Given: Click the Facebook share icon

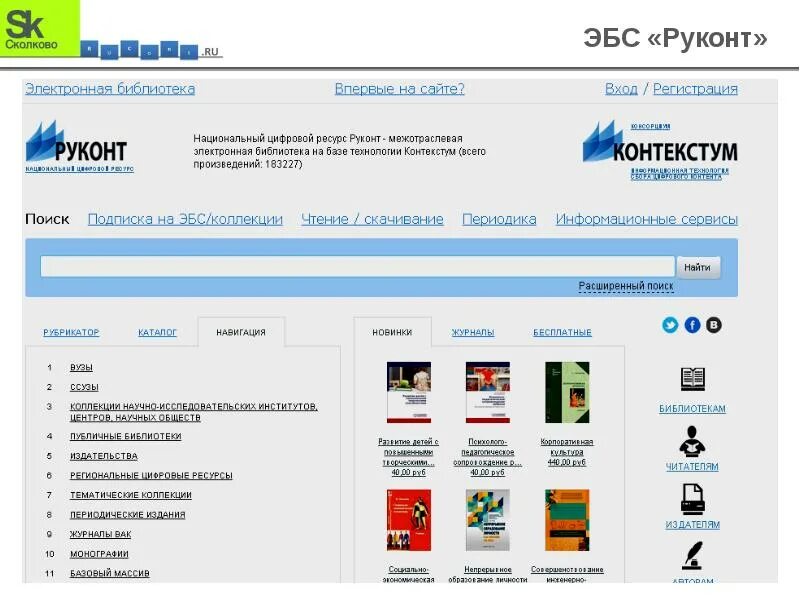Looking at the screenshot, I should [692, 325].
